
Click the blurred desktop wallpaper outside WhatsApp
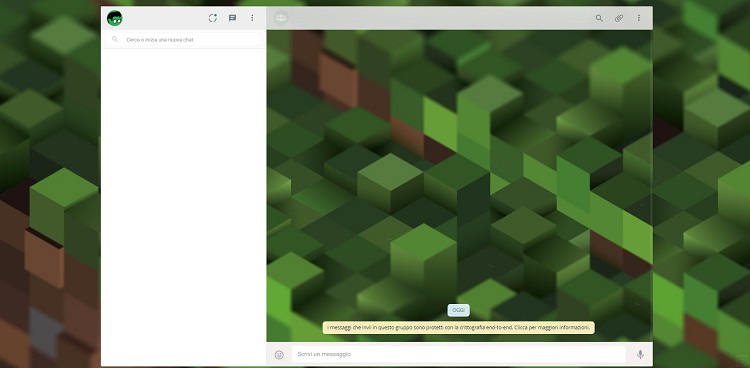(48, 191)
